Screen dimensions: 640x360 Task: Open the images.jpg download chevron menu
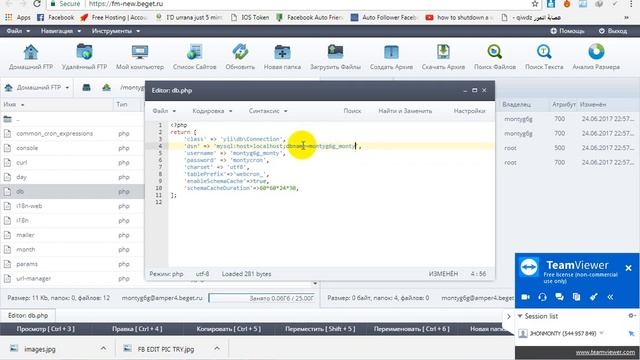click(x=103, y=349)
